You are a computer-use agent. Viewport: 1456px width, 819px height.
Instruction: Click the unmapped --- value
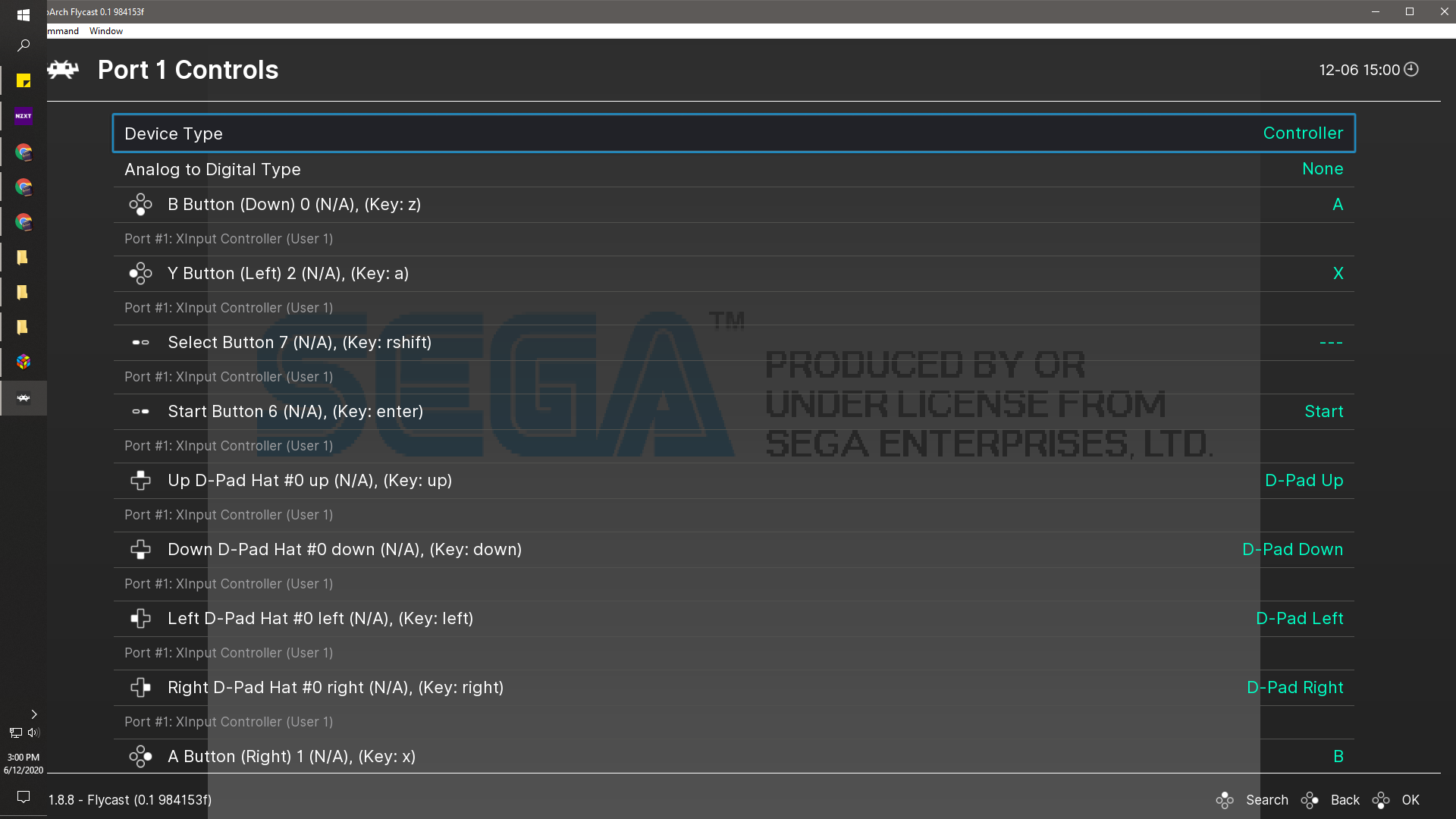click(1331, 343)
